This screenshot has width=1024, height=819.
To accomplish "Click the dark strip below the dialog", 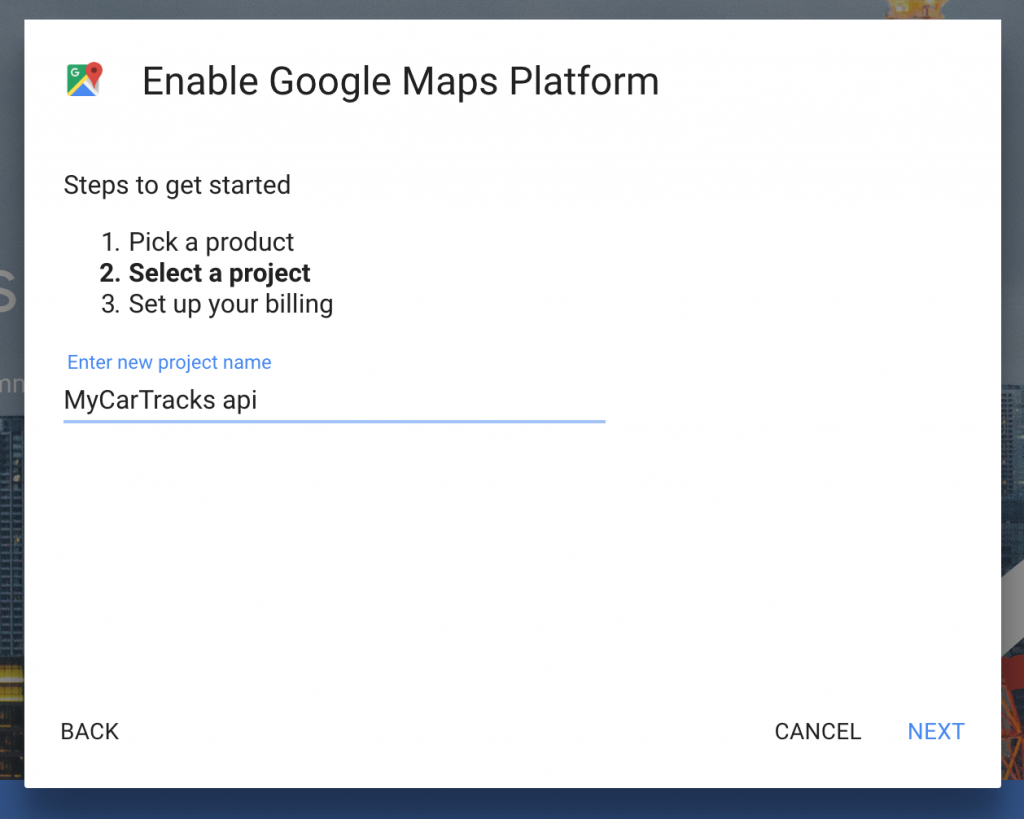I will [x=512, y=804].
